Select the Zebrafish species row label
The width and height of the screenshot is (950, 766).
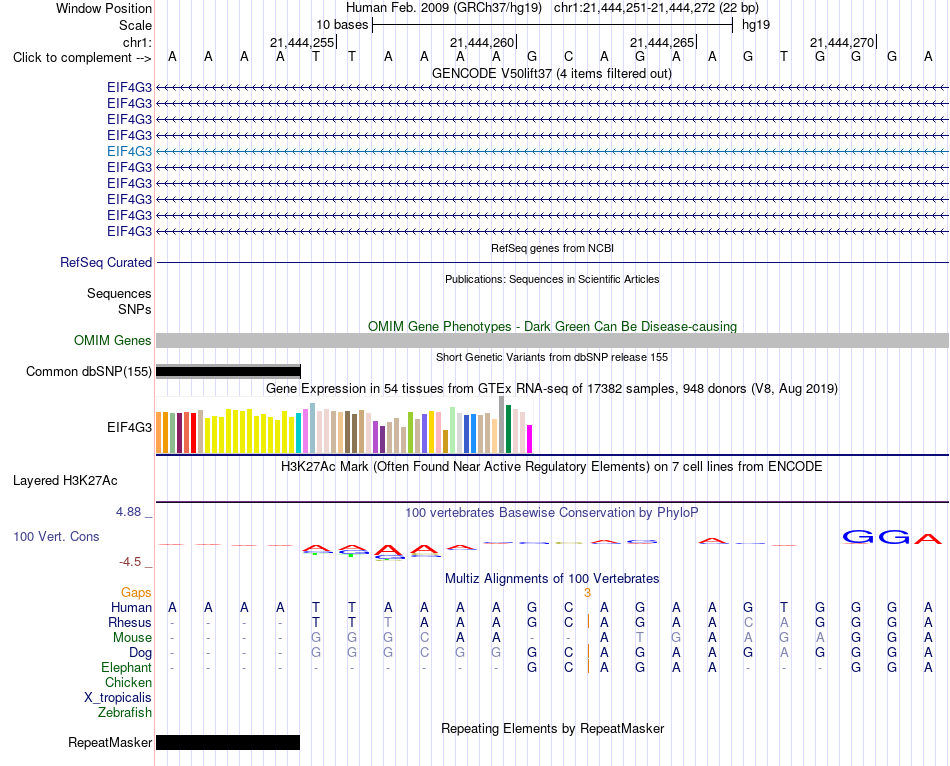125,713
